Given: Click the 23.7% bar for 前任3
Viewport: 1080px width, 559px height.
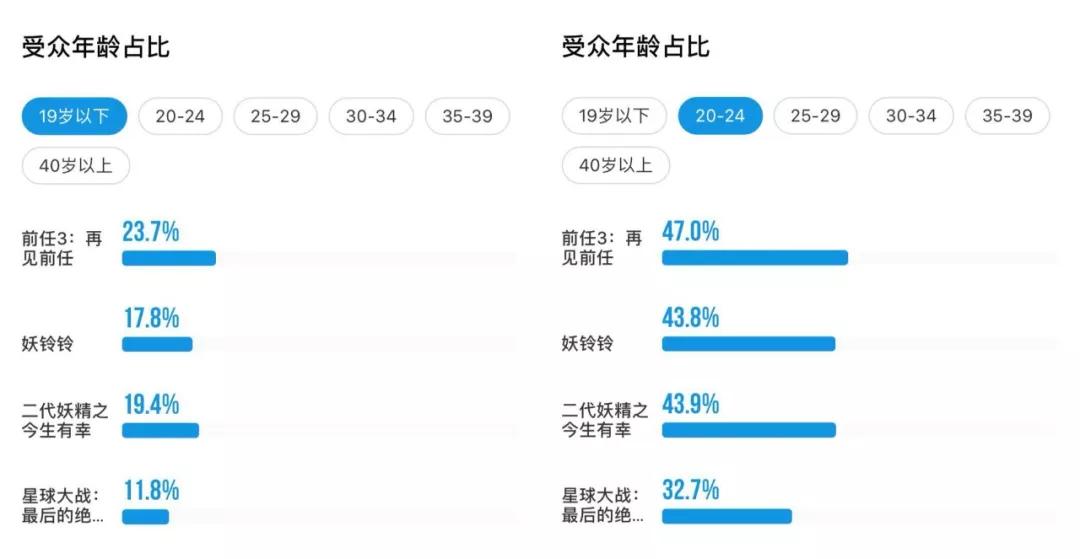Looking at the screenshot, I should coord(169,258).
